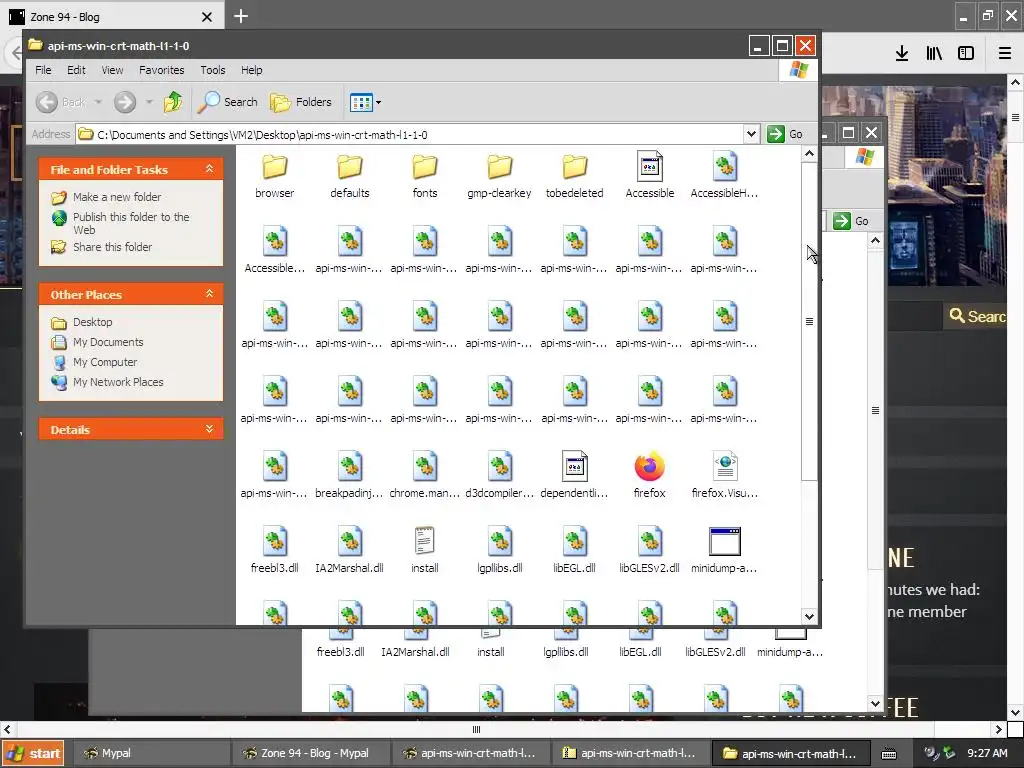This screenshot has width=1024, height=768.
Task: Click Publish this folder to the Web
Action: 131,223
